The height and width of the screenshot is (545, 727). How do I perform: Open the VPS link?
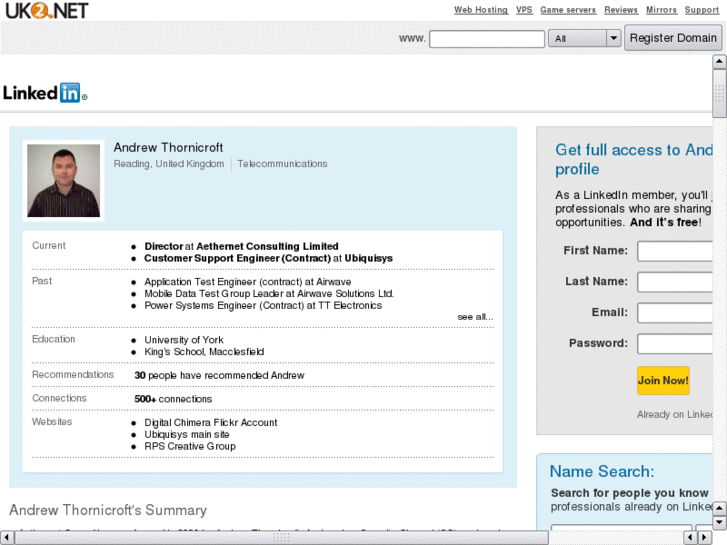point(524,10)
